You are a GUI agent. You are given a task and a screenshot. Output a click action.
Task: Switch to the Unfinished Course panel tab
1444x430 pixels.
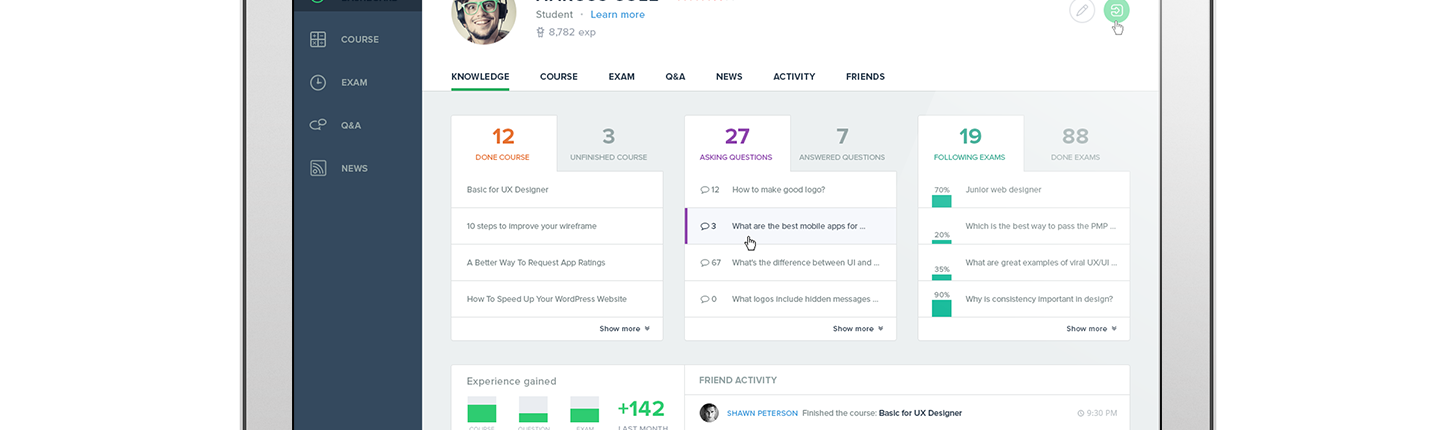[x=608, y=144]
